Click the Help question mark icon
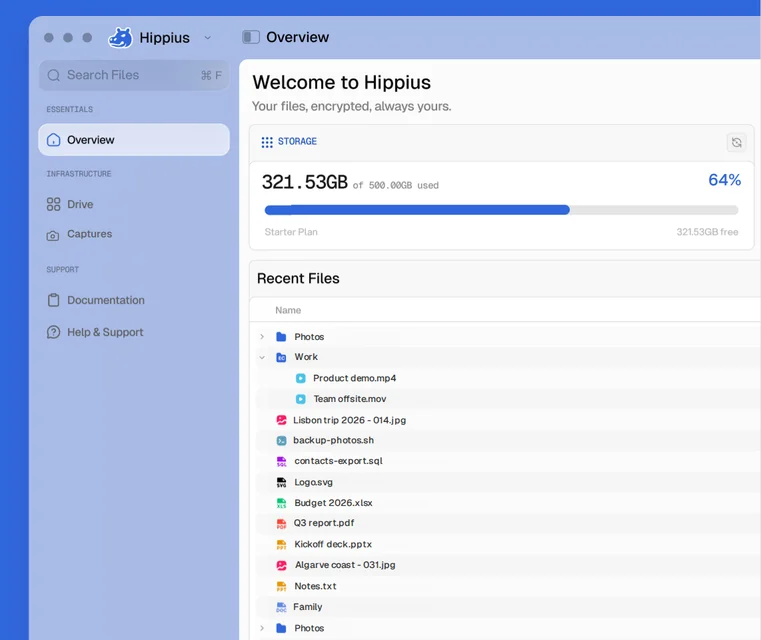 tap(53, 332)
